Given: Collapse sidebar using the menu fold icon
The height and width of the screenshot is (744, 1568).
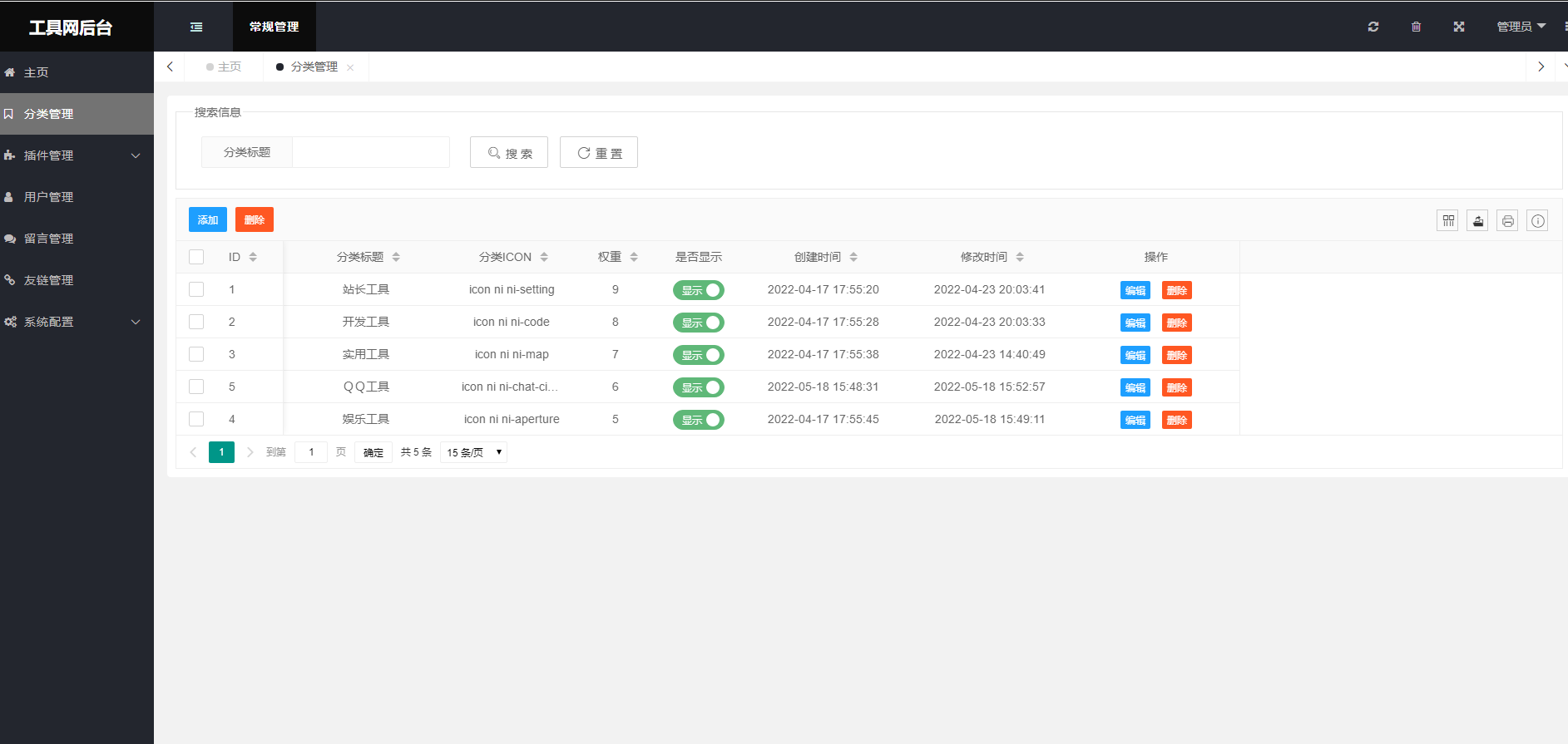Looking at the screenshot, I should (x=196, y=27).
